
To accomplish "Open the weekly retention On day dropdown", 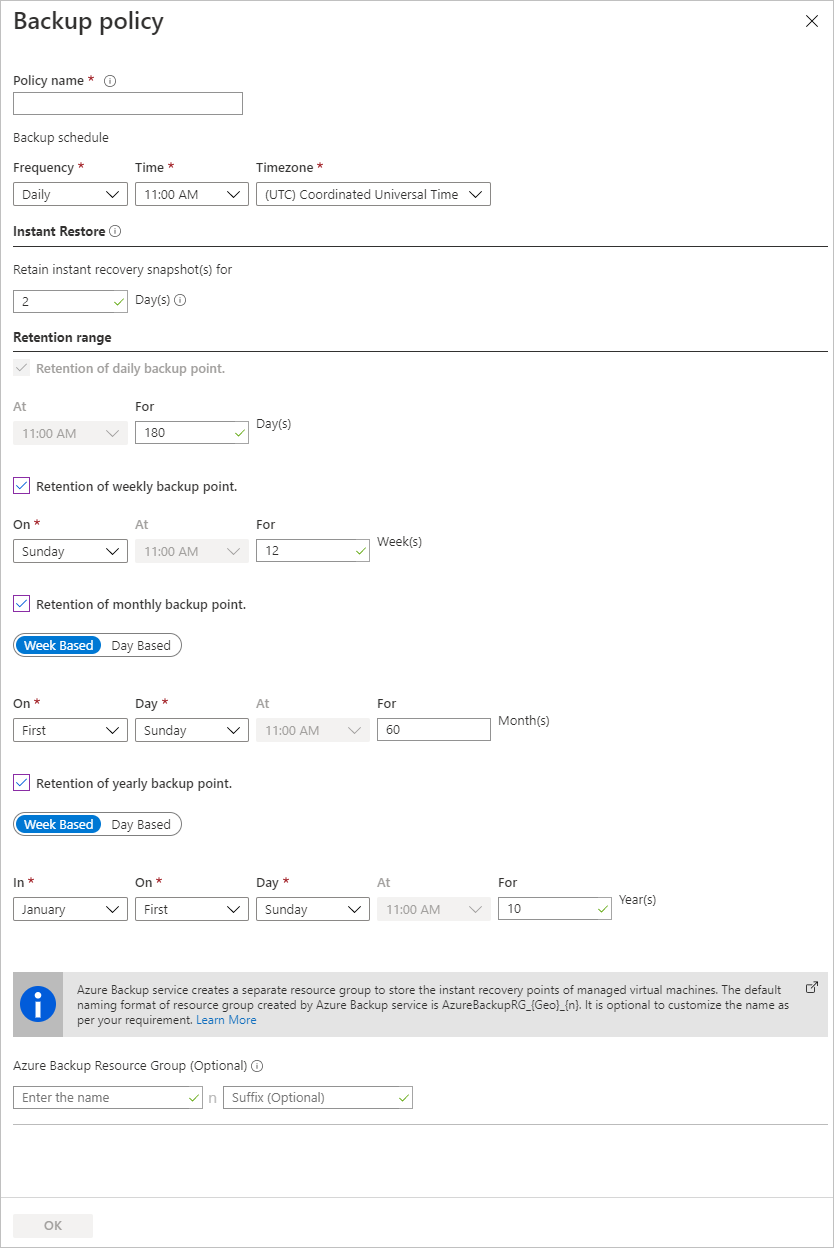I will (x=69, y=550).
